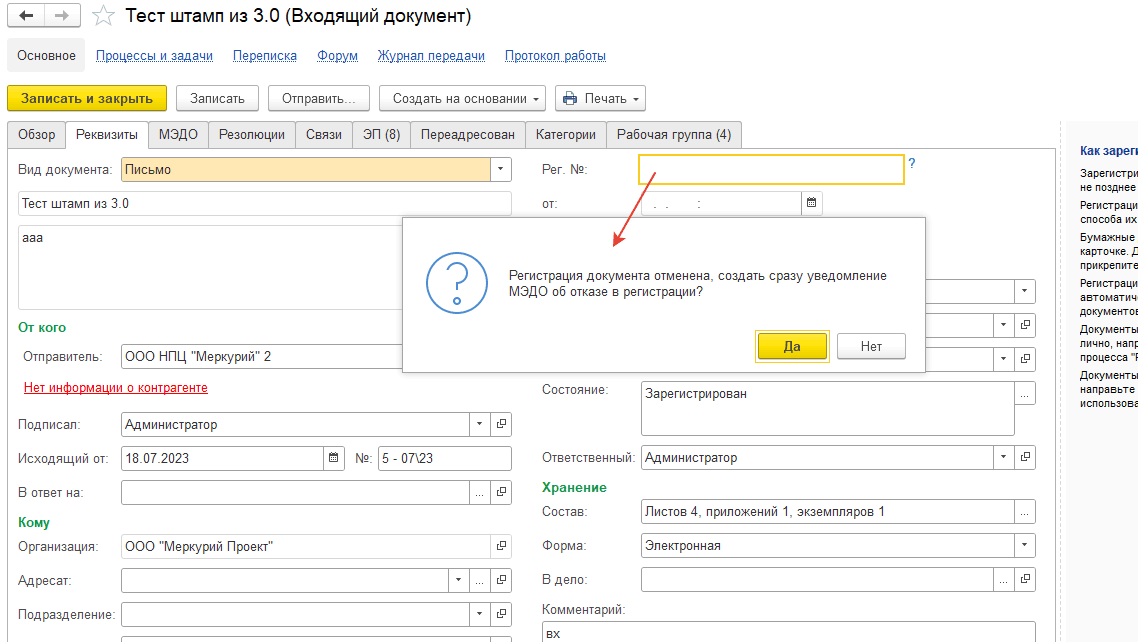The height and width of the screenshot is (642, 1138).
Task: Select the Реквизиты tab
Action: pos(107,135)
